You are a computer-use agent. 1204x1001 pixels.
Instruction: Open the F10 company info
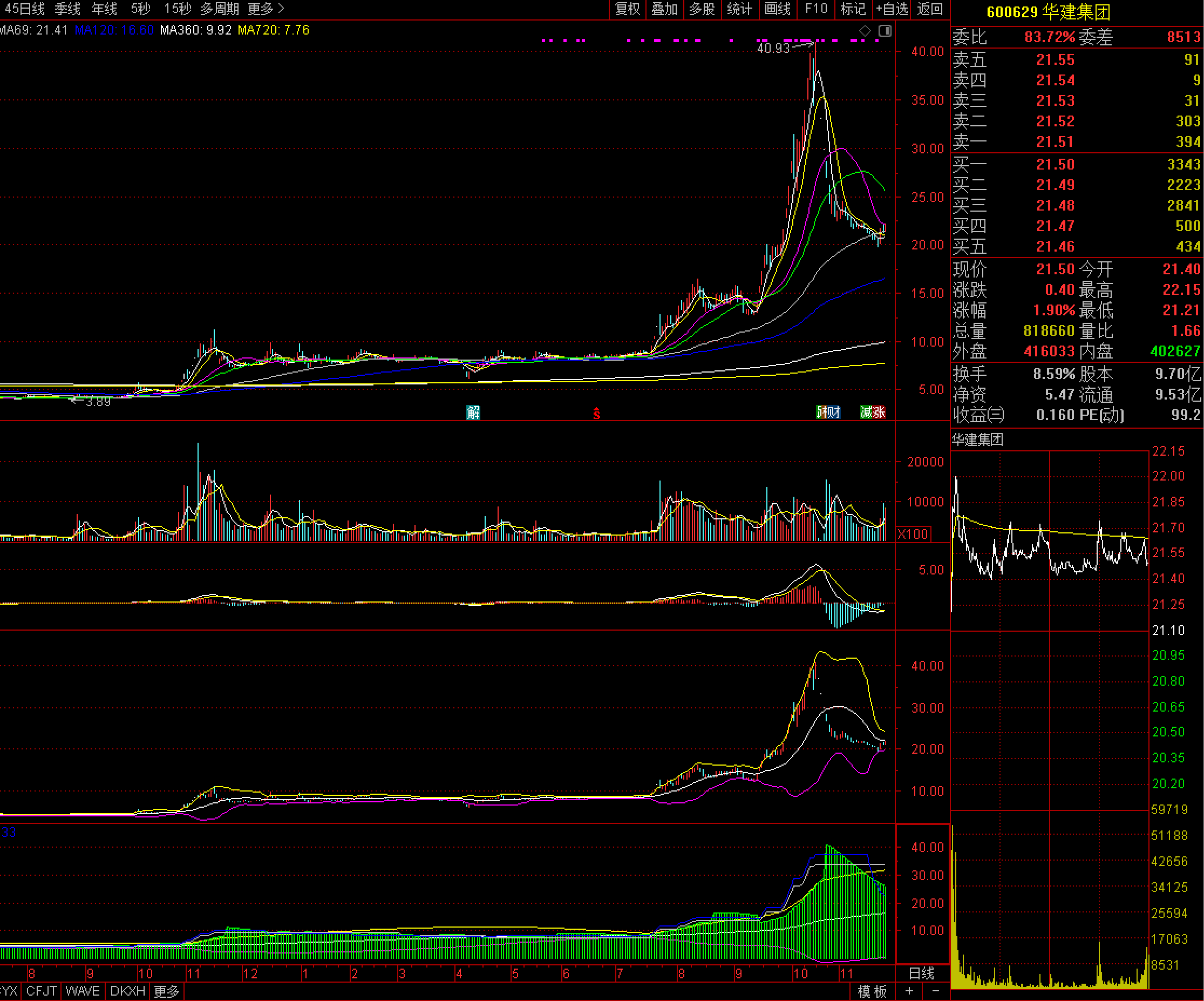point(816,9)
